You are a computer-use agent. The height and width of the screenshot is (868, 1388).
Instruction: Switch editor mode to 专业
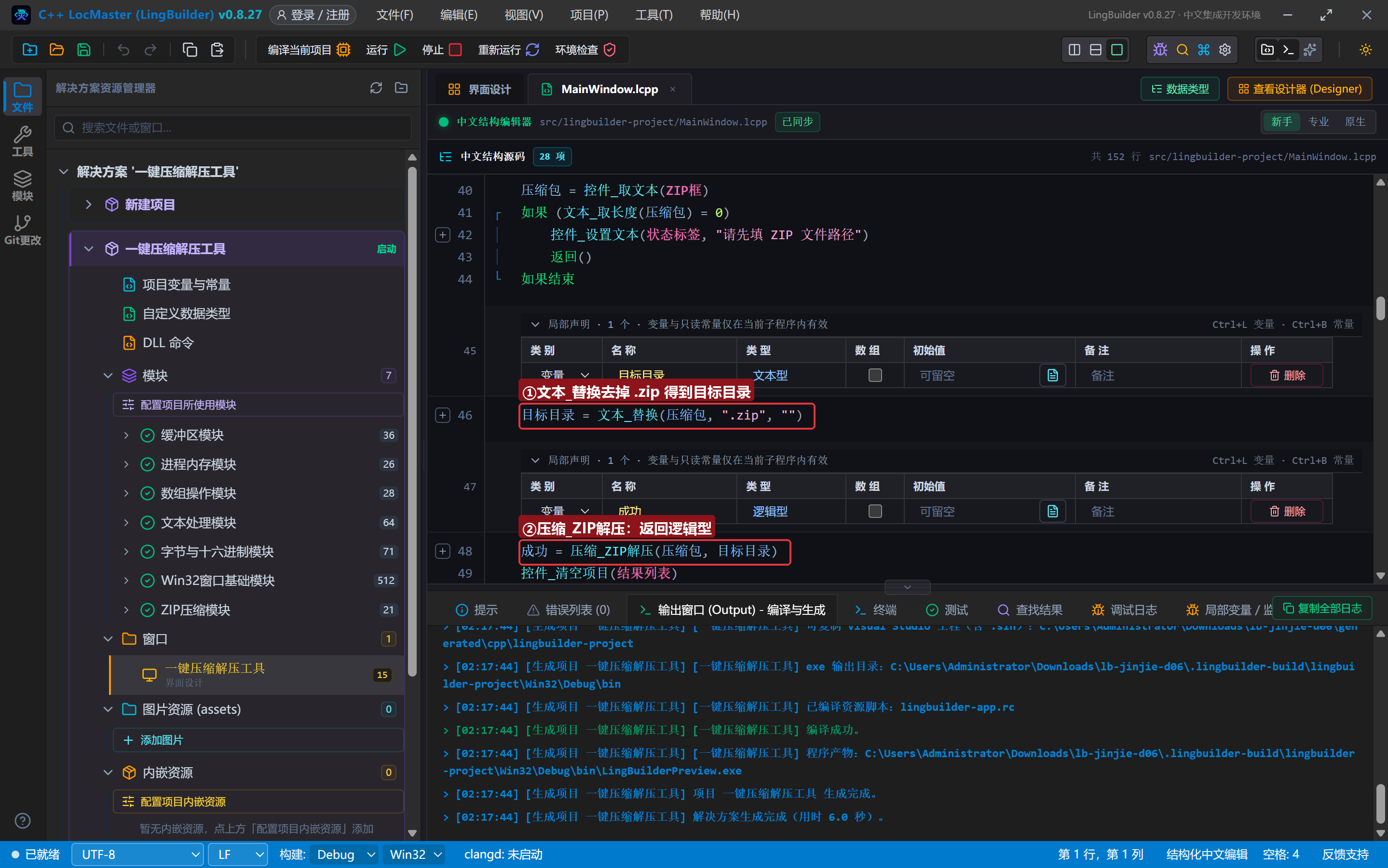coord(1318,122)
